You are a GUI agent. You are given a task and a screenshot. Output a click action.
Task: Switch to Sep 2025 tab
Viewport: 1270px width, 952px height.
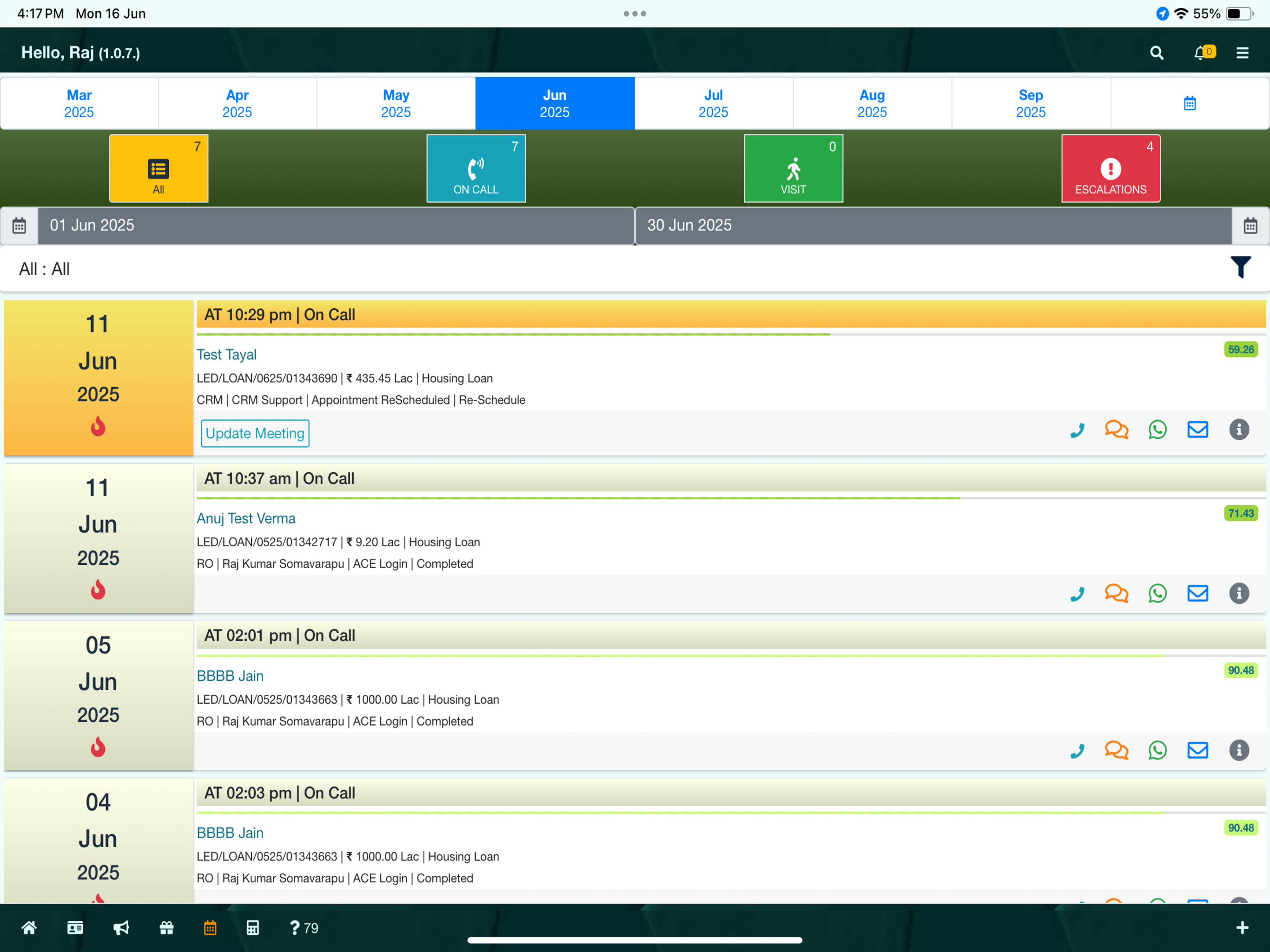(x=1031, y=103)
